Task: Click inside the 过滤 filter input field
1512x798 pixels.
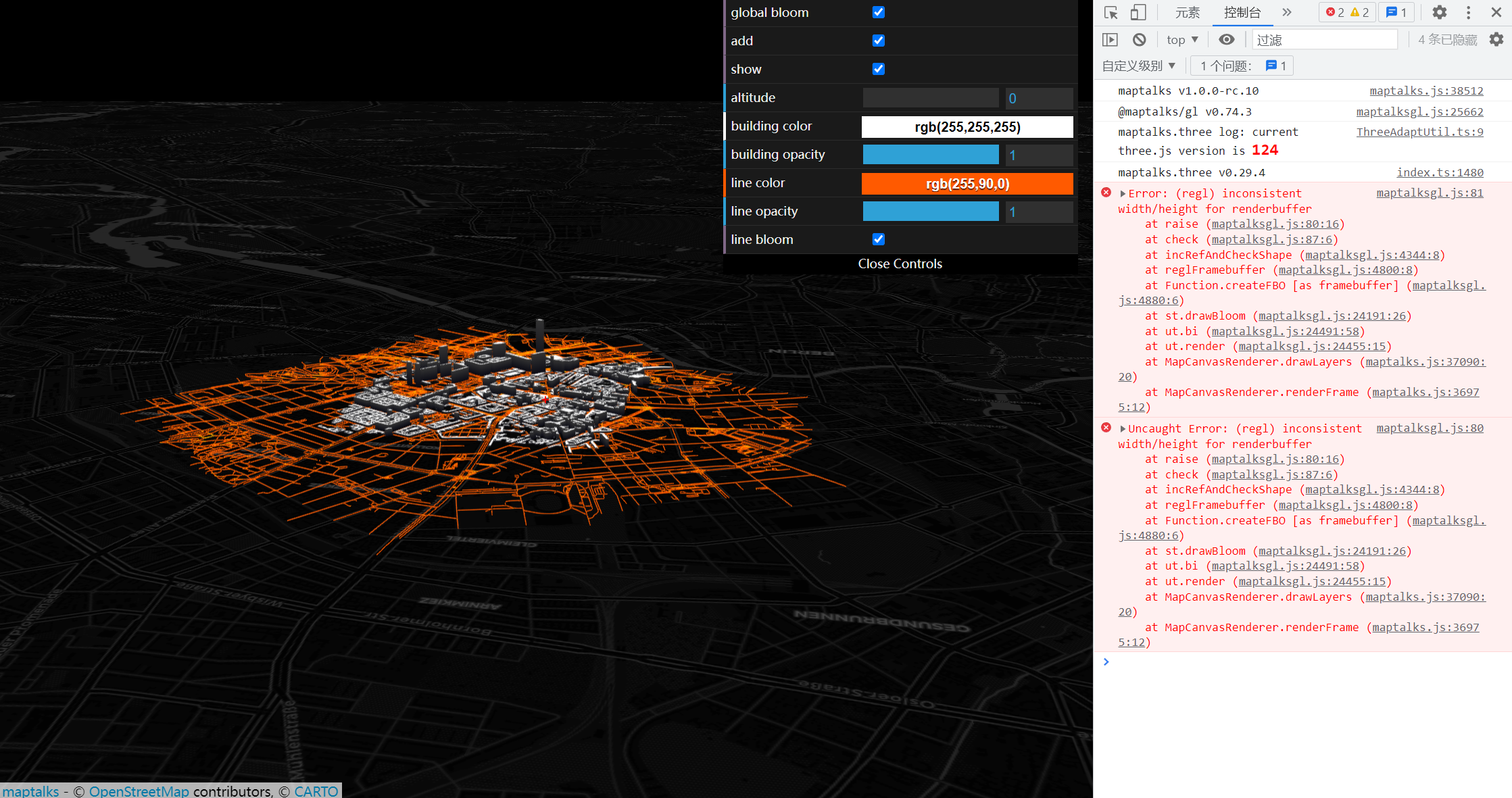Action: (1323, 39)
